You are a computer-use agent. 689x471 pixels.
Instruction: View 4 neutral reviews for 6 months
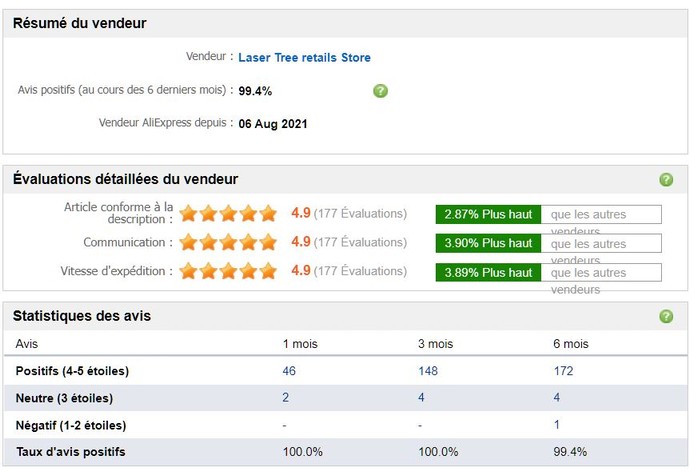pyautogui.click(x=556, y=398)
